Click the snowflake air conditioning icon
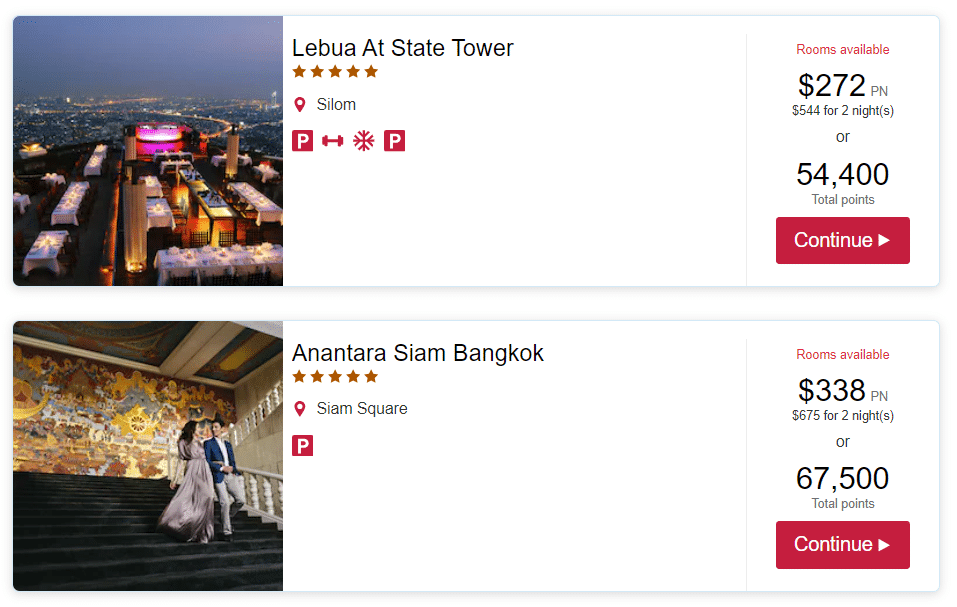 click(364, 141)
